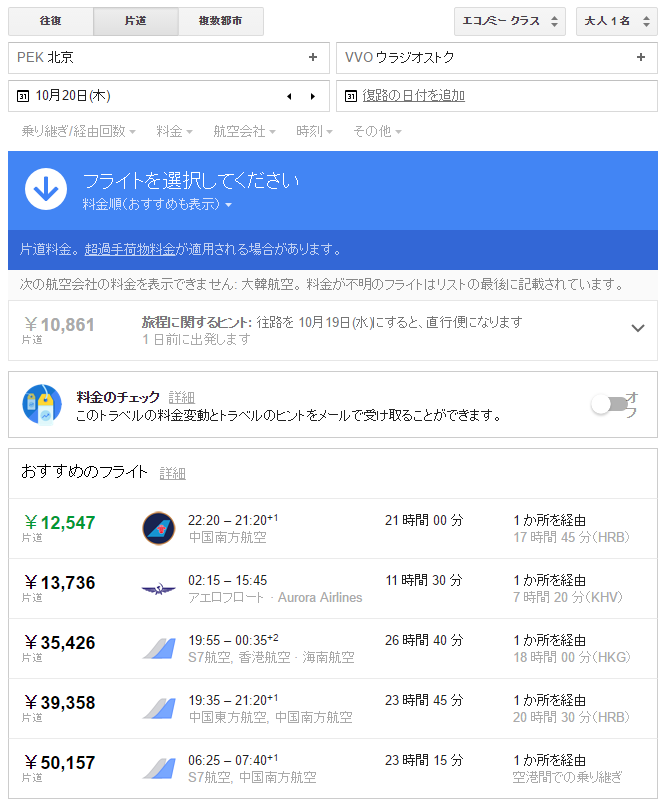665x799 pixels.
Task: Click the 7 時間 20 分 (KHV) layover text
Action: coord(568,597)
